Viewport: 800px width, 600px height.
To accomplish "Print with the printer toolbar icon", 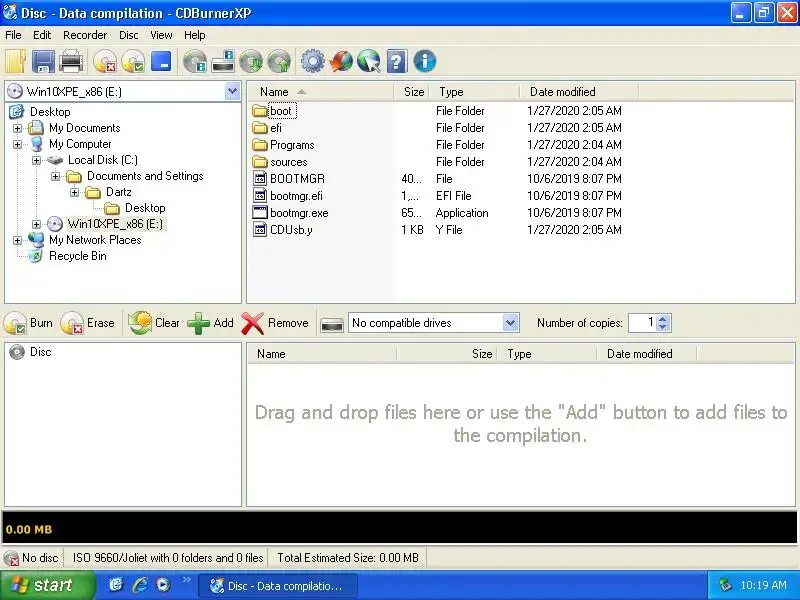I will (x=71, y=62).
